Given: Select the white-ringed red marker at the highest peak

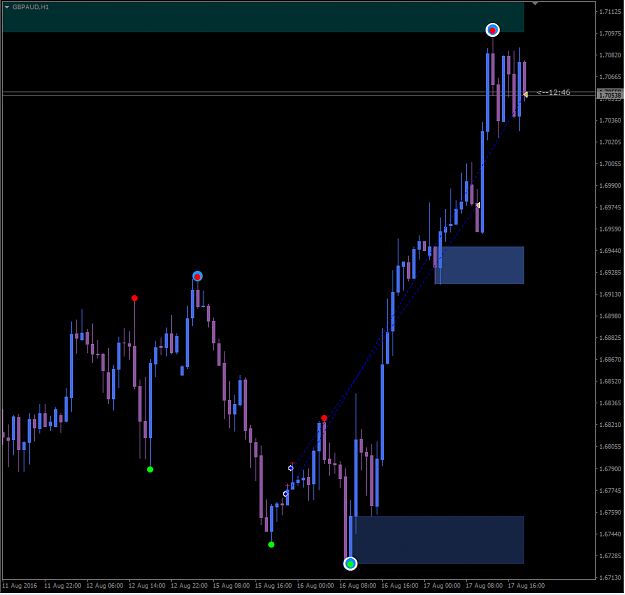Looking at the screenshot, I should pos(493,30).
